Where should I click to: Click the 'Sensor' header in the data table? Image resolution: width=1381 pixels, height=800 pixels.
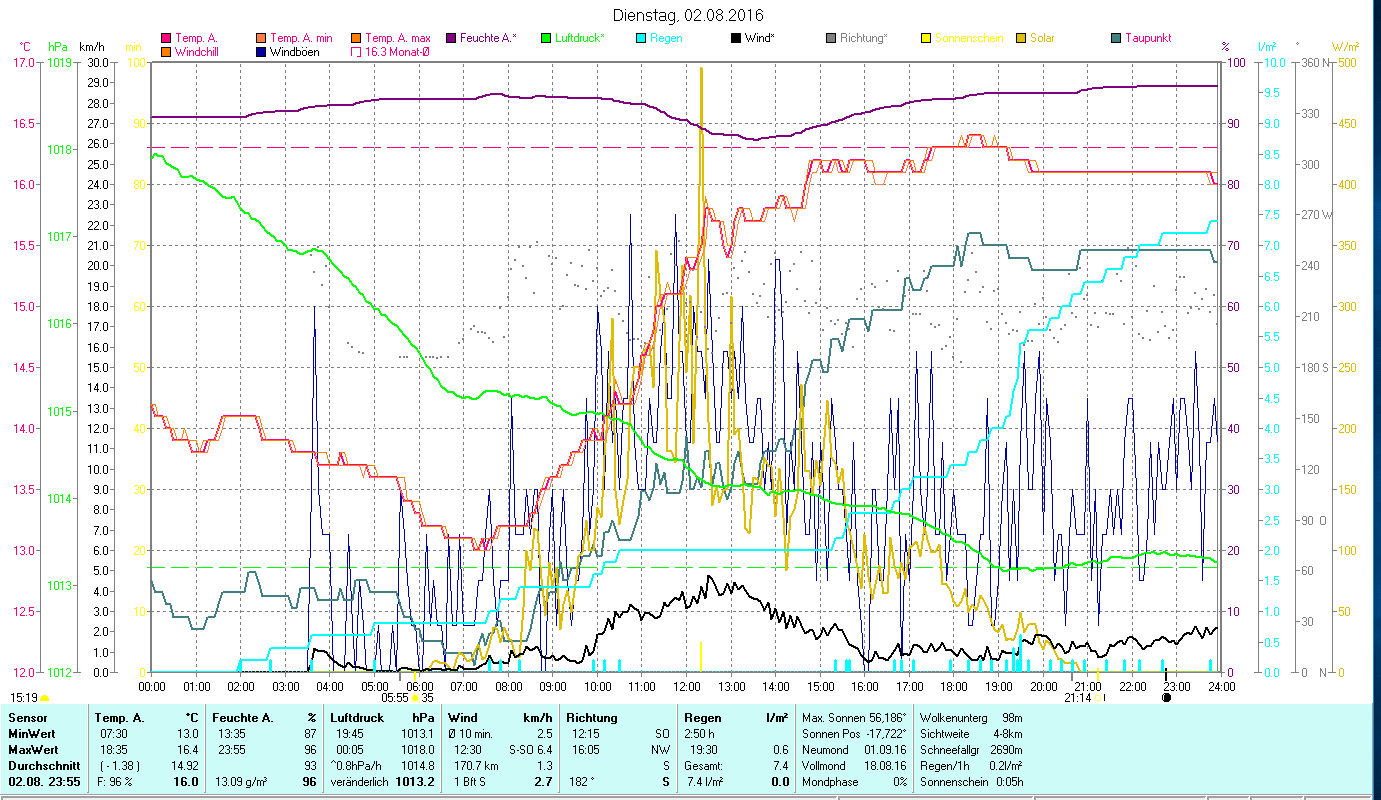click(27, 718)
